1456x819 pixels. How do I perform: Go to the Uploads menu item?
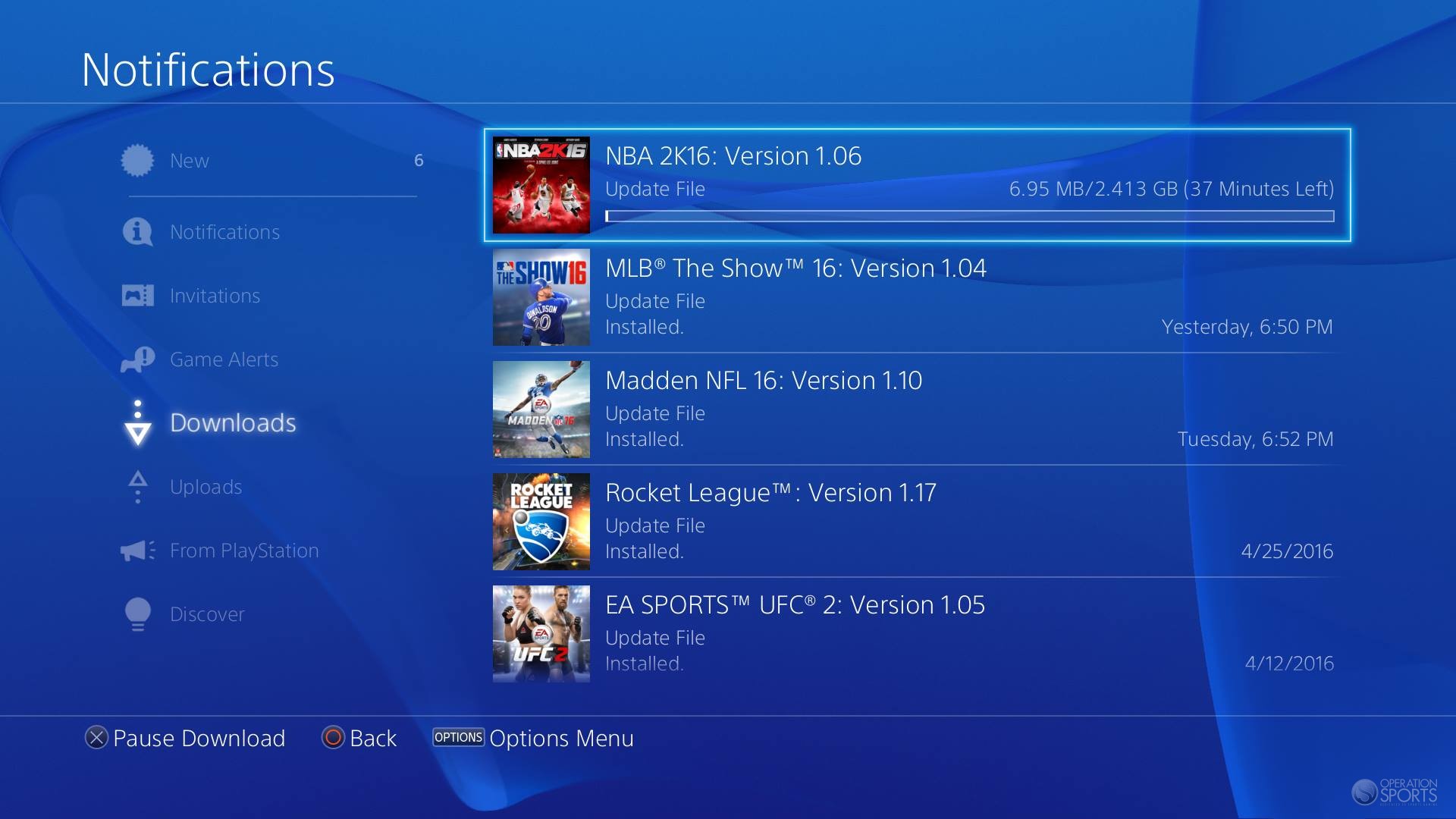coord(206,487)
